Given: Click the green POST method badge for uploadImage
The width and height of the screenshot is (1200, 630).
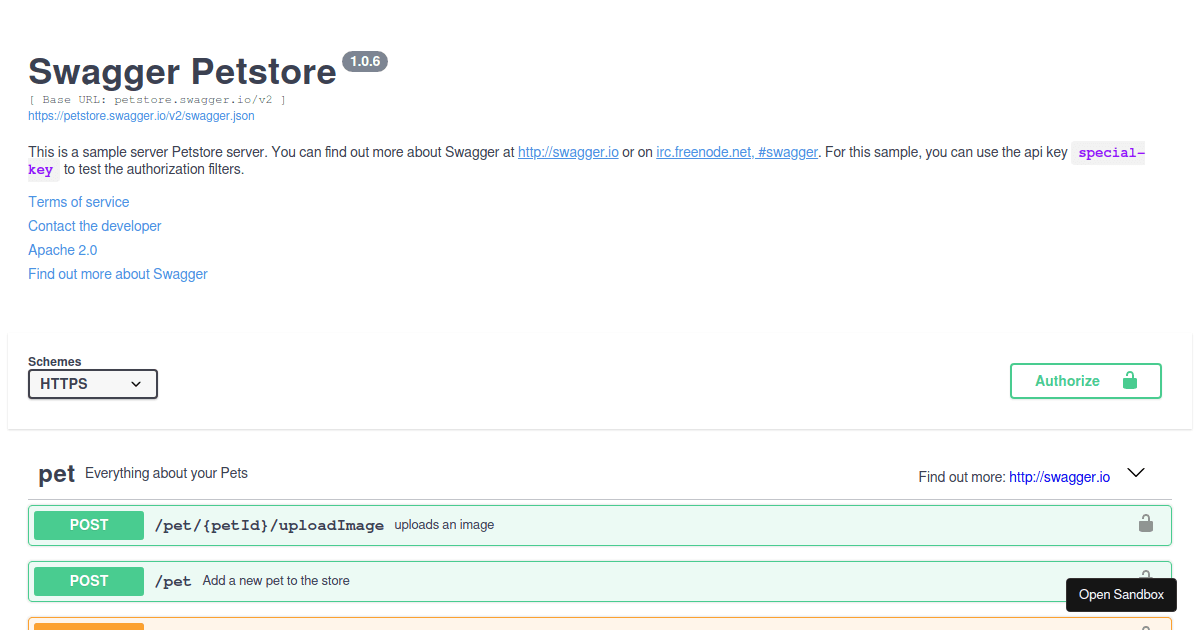Looking at the screenshot, I should coord(88,524).
